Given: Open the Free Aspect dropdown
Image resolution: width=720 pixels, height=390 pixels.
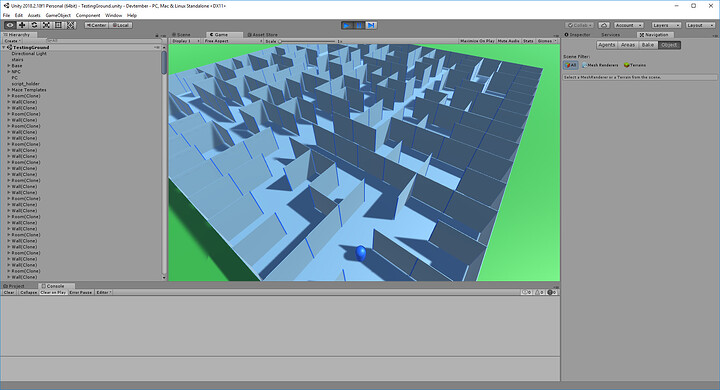Looking at the screenshot, I should [x=233, y=41].
